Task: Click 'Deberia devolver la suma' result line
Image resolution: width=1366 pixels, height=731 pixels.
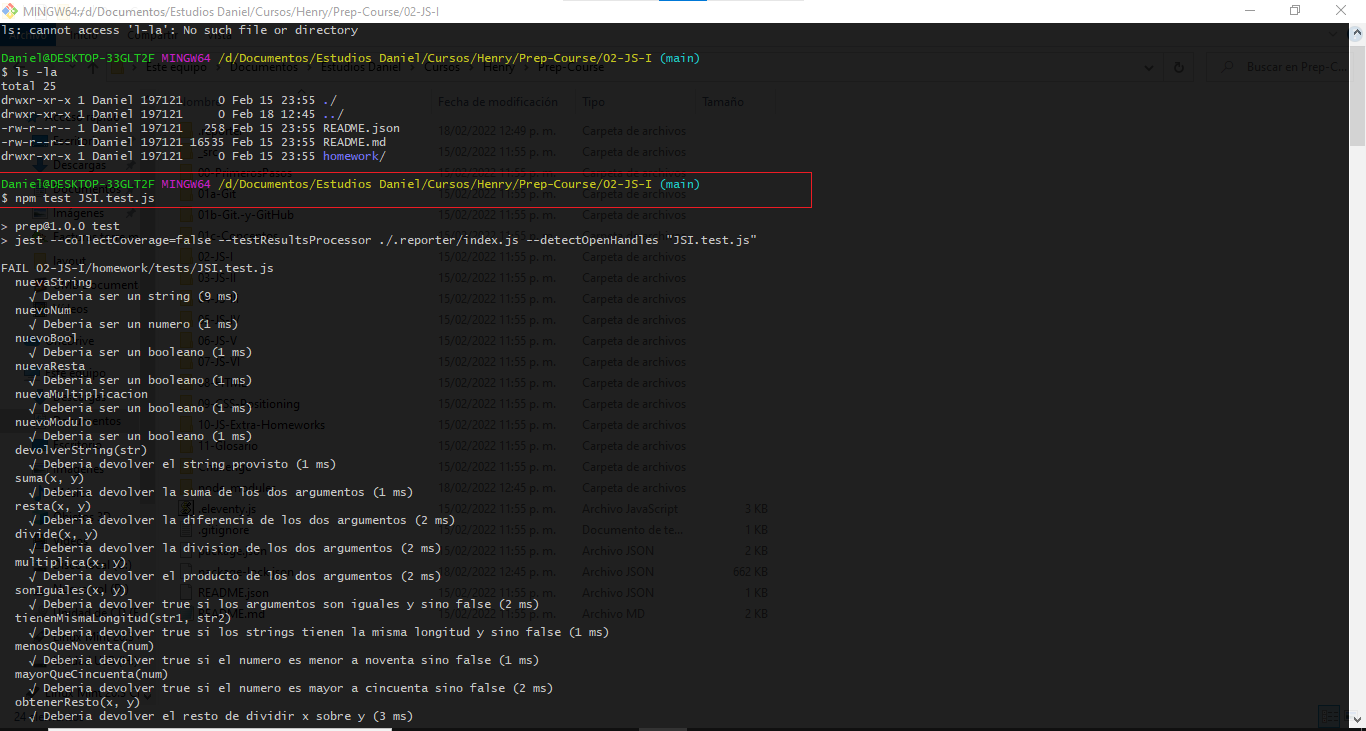Action: 221,492
